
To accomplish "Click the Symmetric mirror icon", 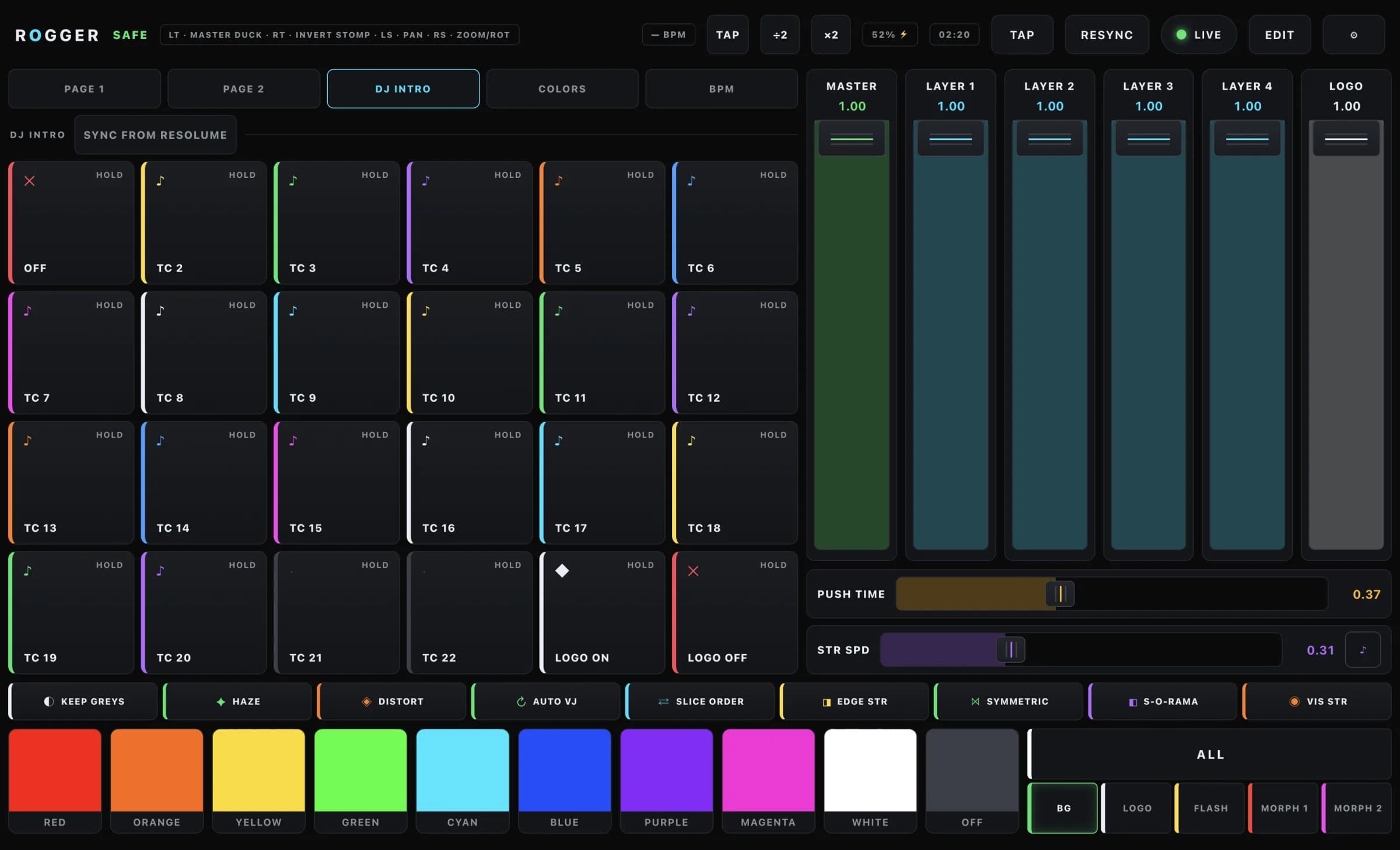I will [x=975, y=701].
